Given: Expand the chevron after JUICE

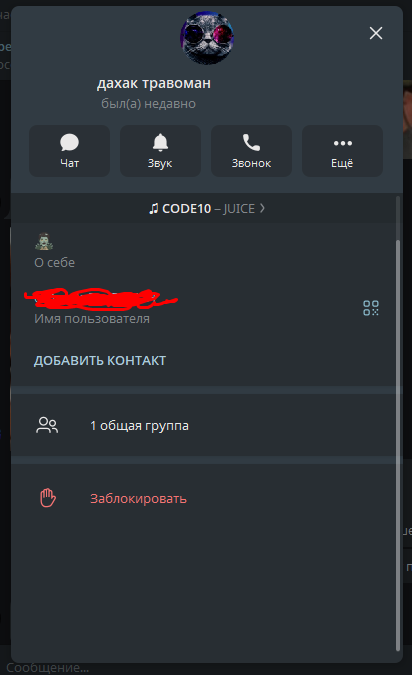Looking at the screenshot, I should [x=262, y=208].
